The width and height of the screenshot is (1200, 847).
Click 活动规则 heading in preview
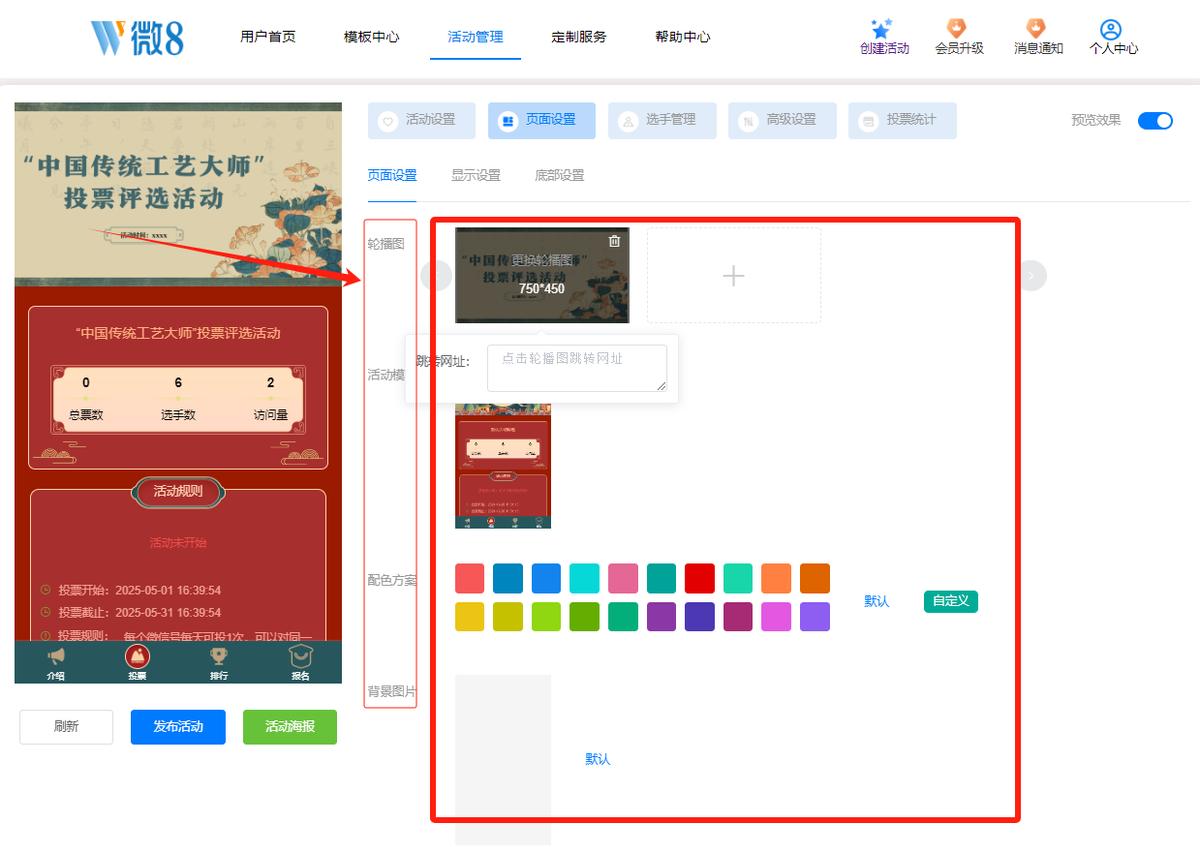click(178, 491)
